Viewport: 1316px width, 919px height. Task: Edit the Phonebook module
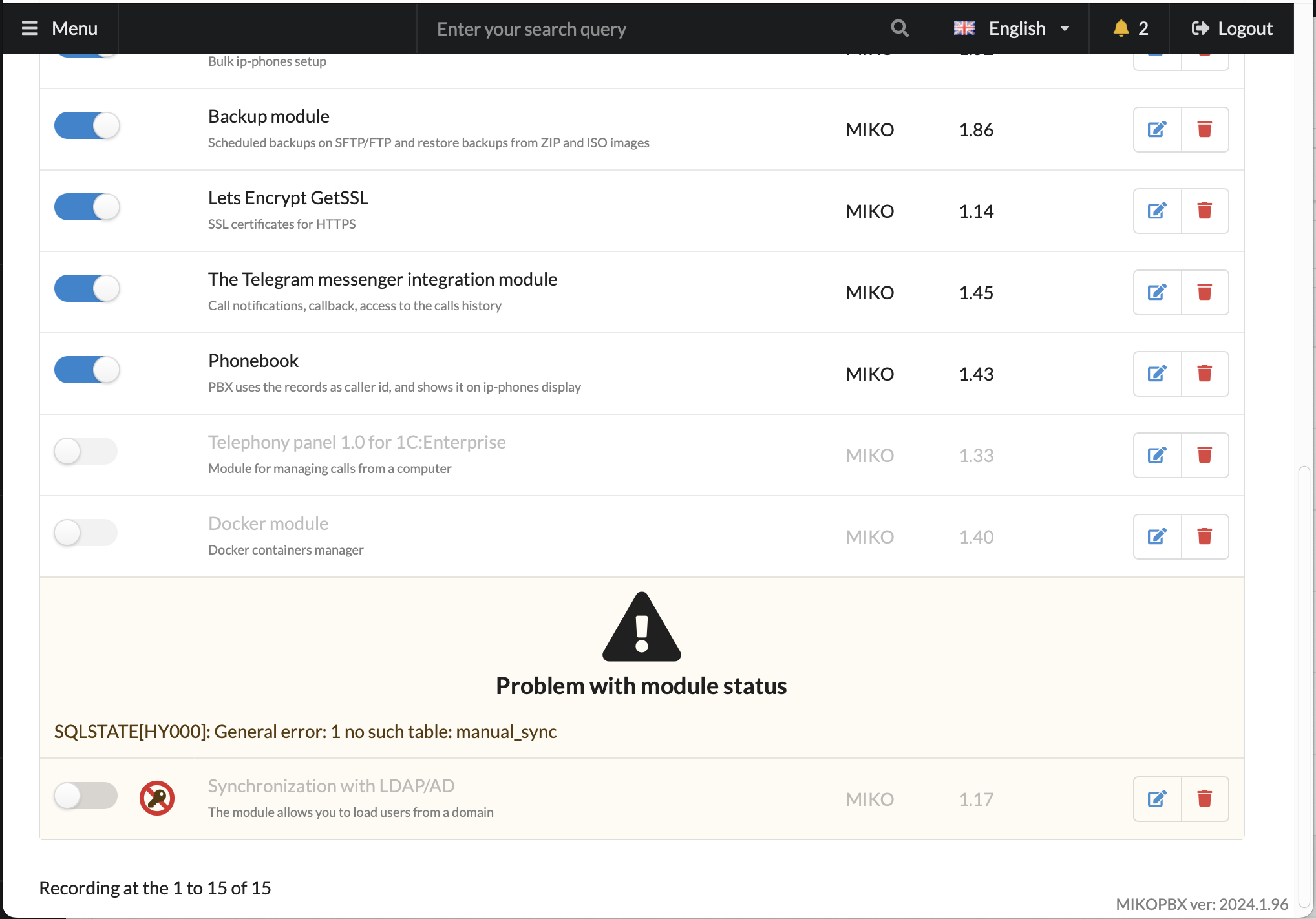point(1156,374)
